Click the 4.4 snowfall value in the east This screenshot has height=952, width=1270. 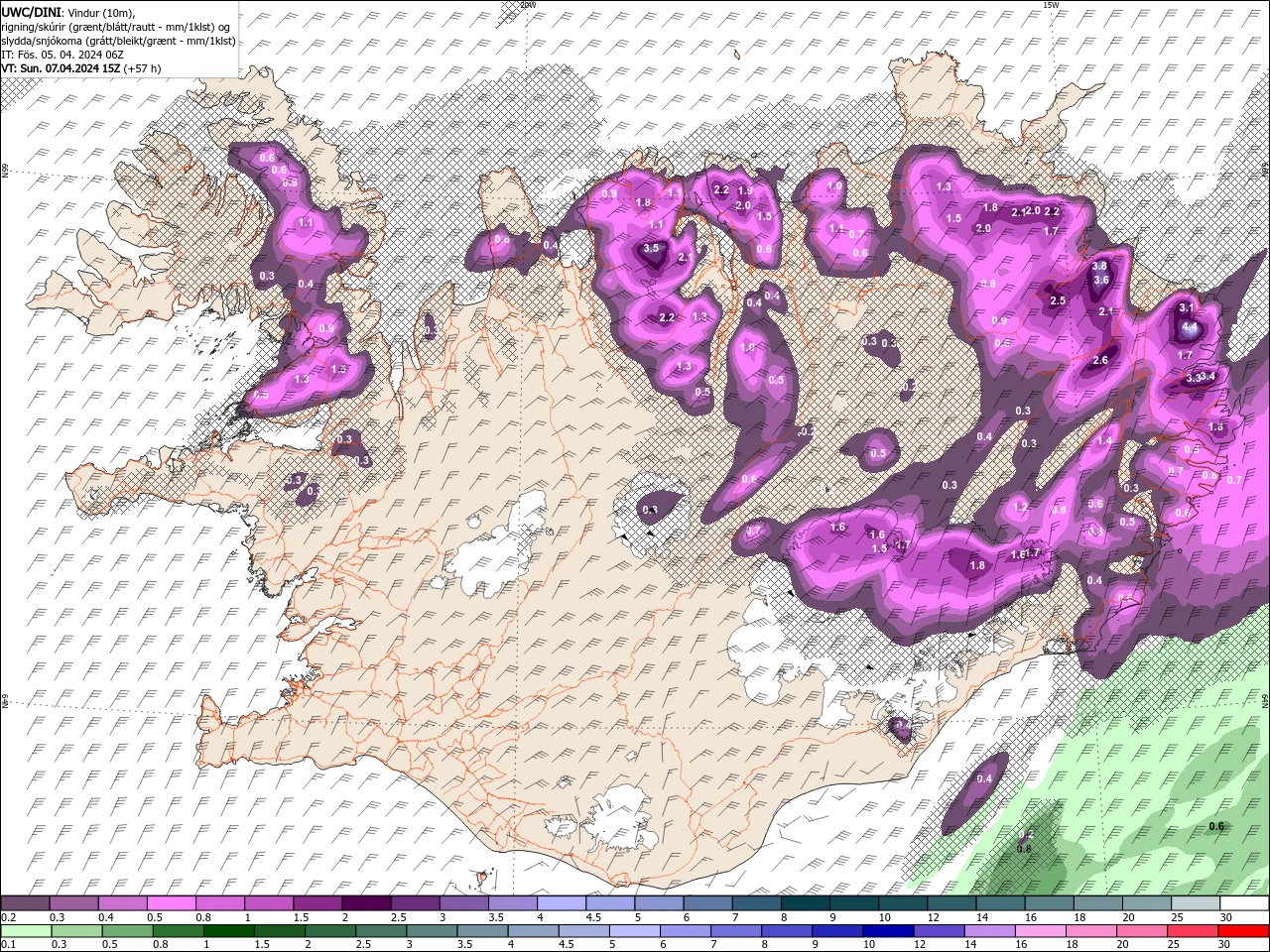[1192, 326]
